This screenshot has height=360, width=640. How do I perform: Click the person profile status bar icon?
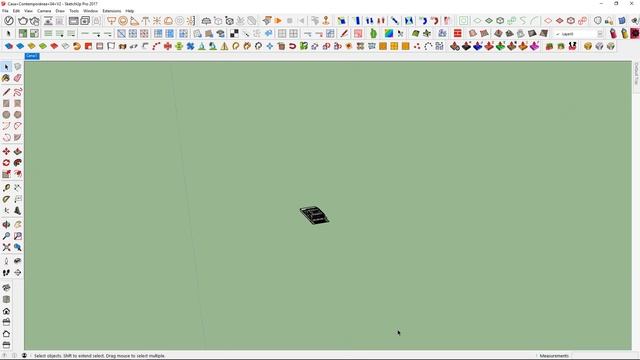click(x=24, y=356)
